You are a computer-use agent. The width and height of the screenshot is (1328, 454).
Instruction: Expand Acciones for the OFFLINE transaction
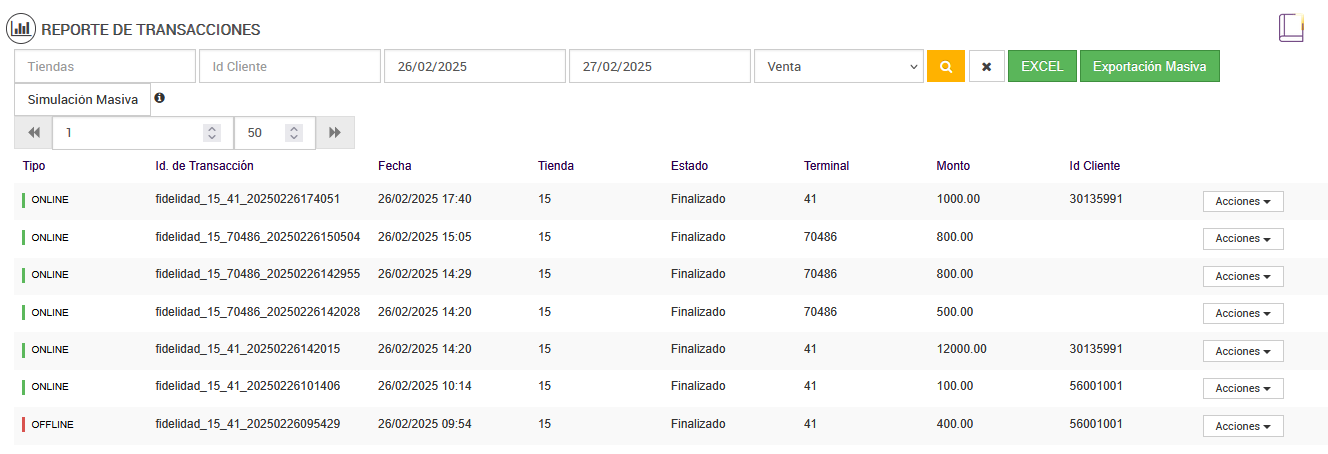pos(1242,427)
